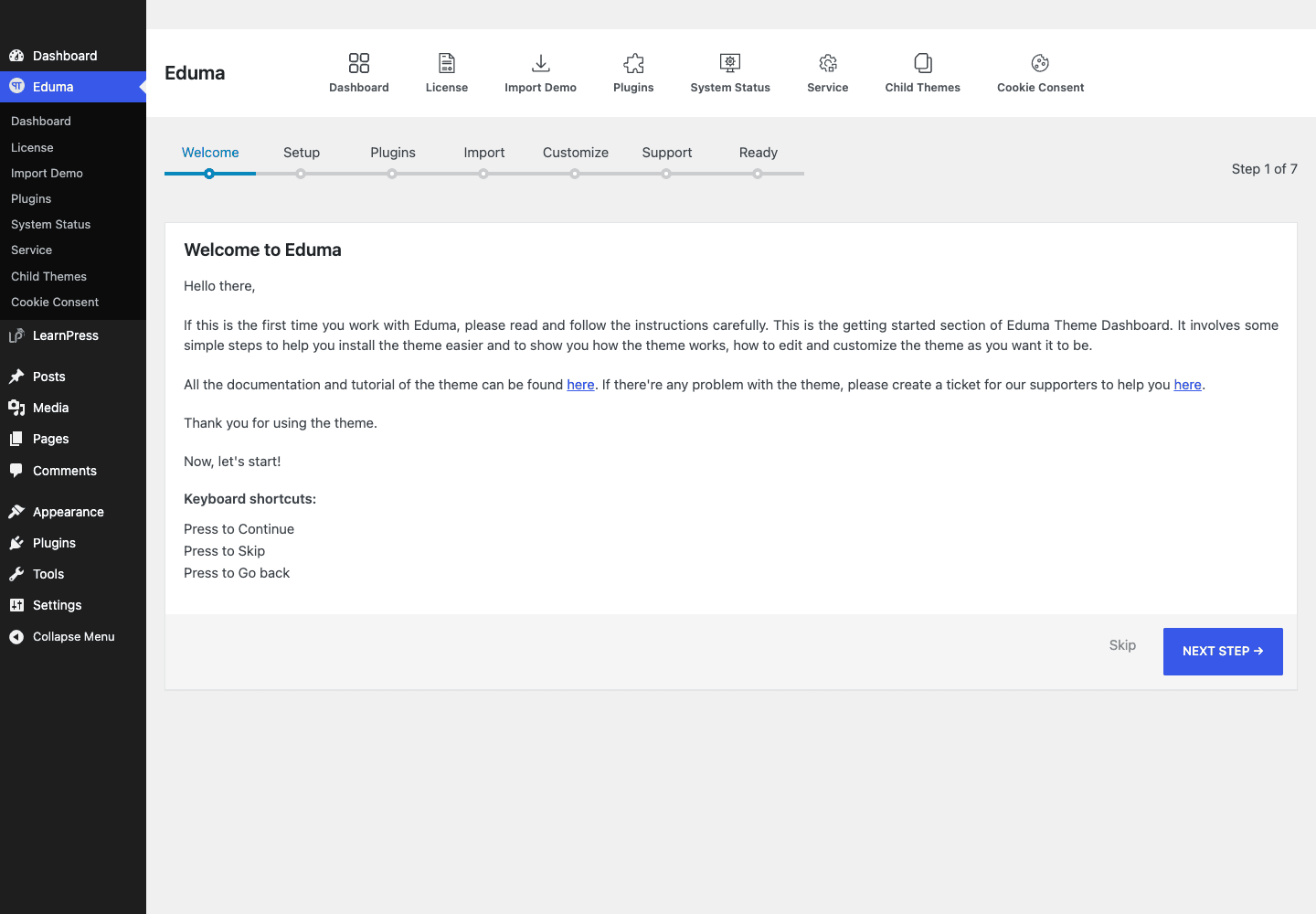1316x914 pixels.
Task: Open the documentation 'here' link
Action: (580, 385)
